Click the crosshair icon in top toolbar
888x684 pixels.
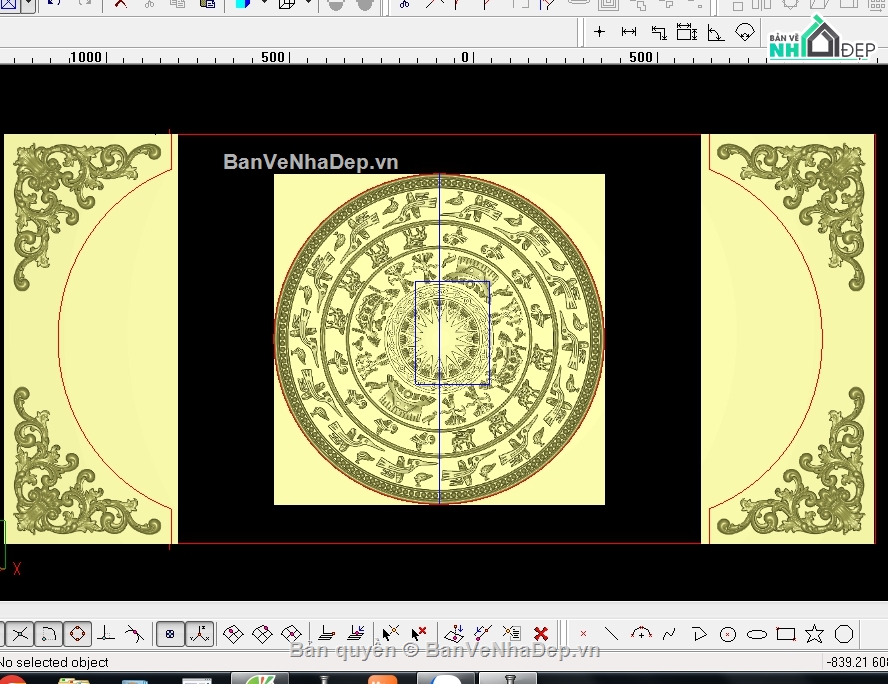(x=600, y=32)
